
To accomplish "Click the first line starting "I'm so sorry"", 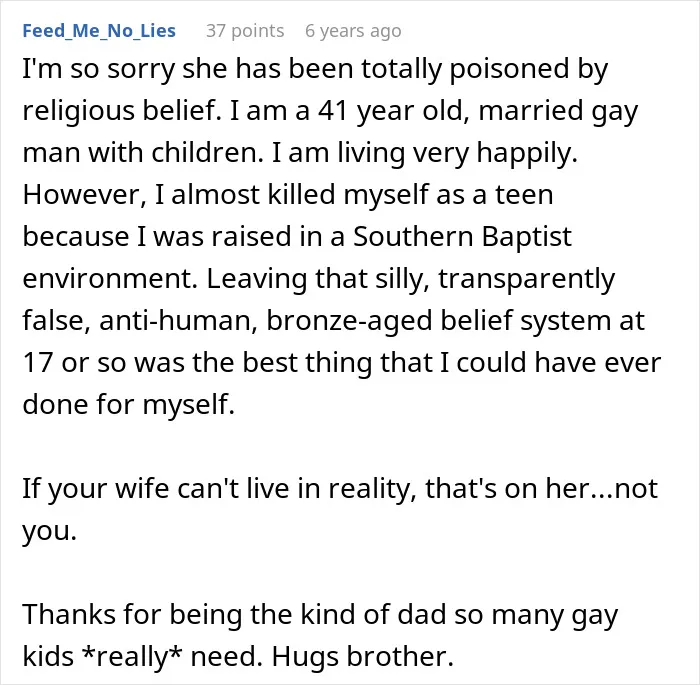I will [315, 70].
